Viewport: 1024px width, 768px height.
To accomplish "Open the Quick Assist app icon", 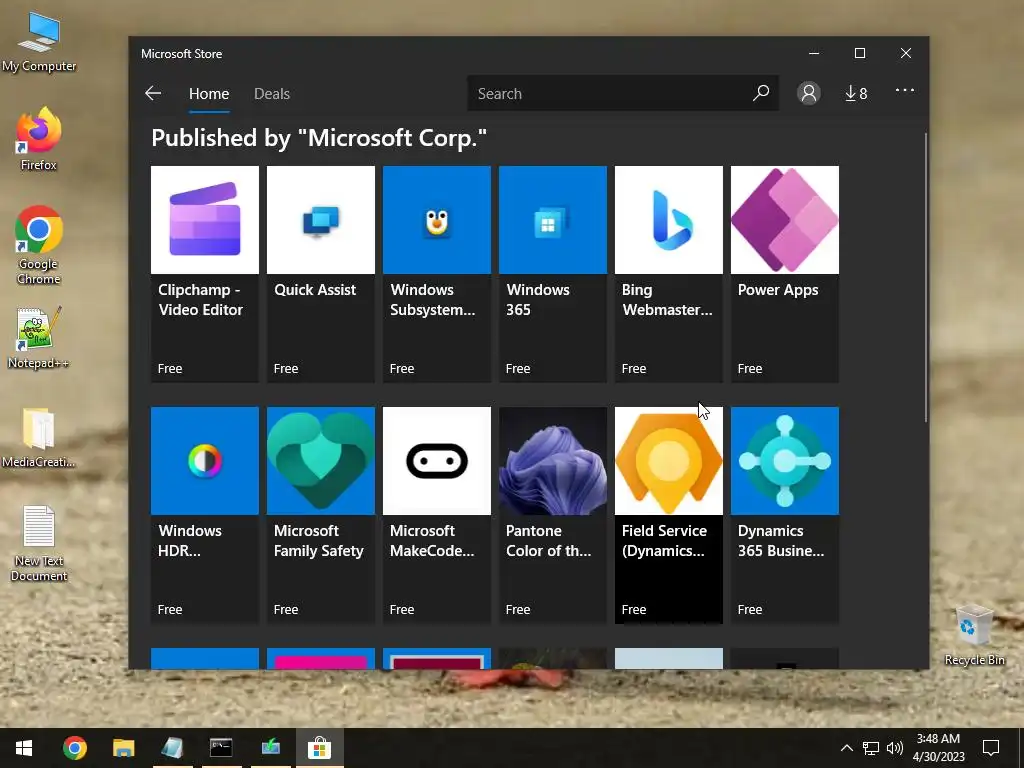I will point(321,219).
